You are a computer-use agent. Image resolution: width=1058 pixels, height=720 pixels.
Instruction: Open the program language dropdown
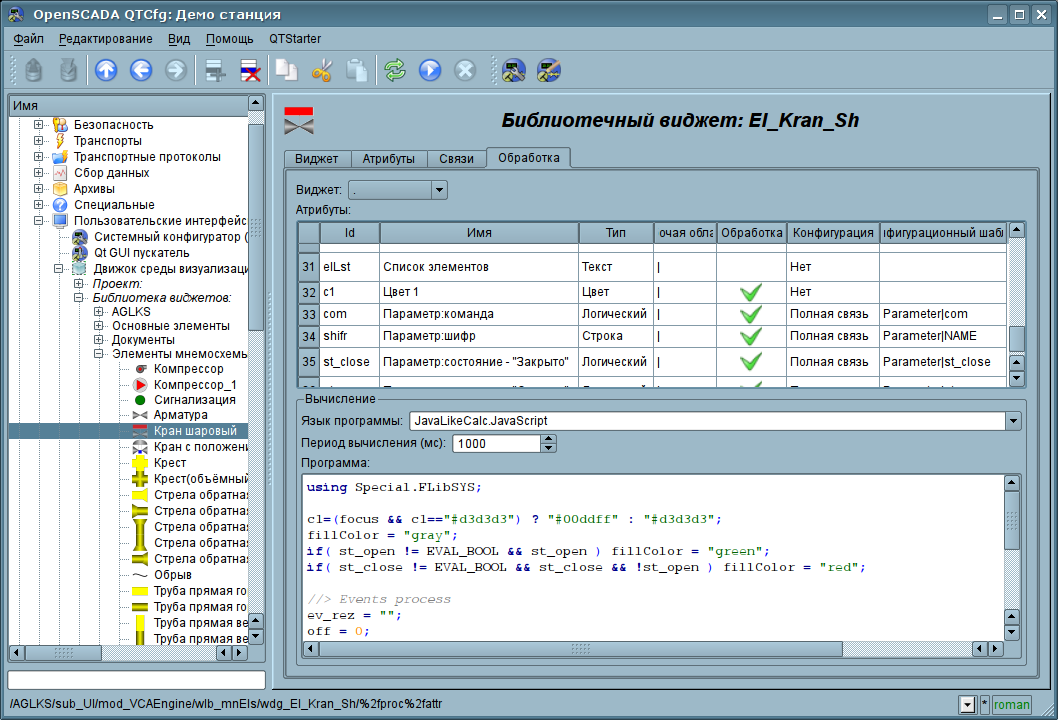[1014, 421]
